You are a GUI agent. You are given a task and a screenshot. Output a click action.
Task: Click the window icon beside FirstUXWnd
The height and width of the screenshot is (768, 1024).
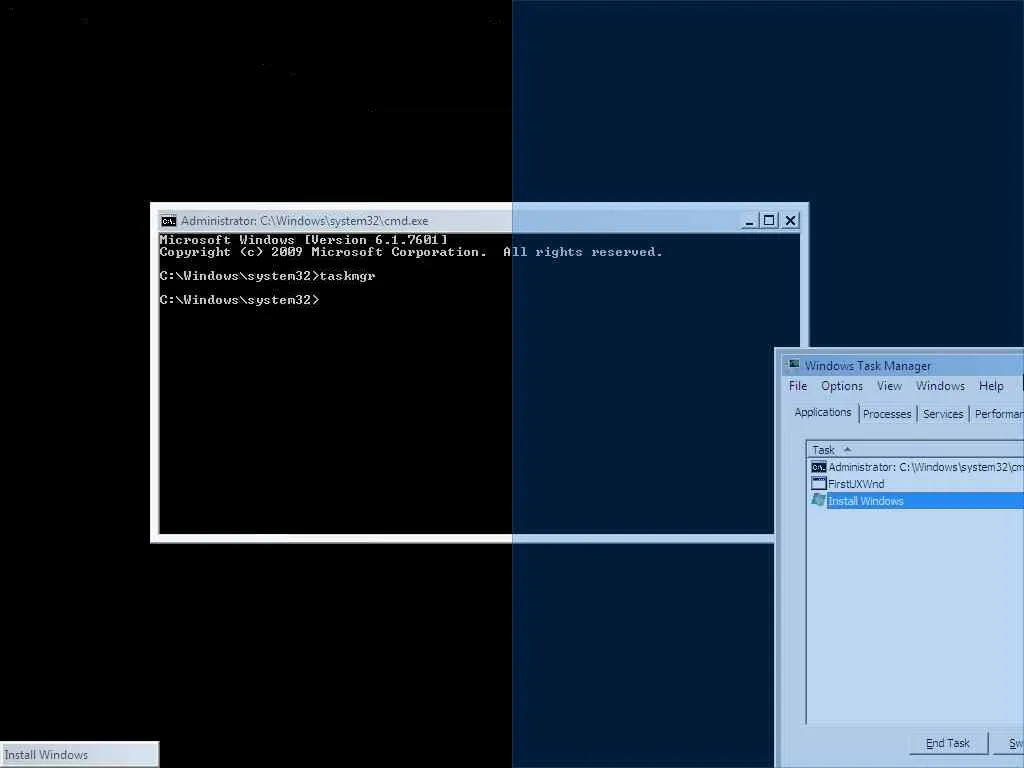click(x=818, y=484)
